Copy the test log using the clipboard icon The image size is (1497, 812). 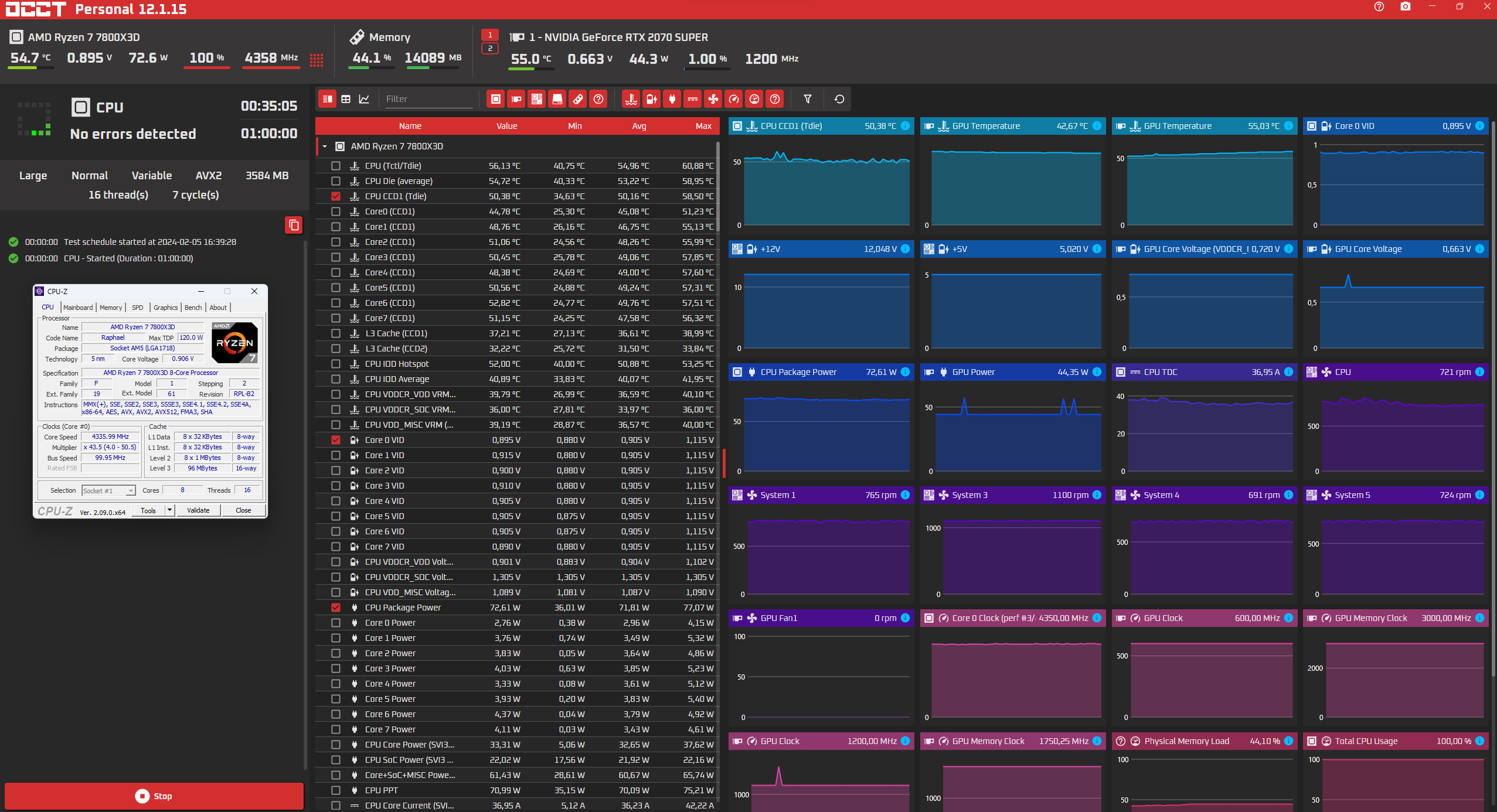pos(294,225)
